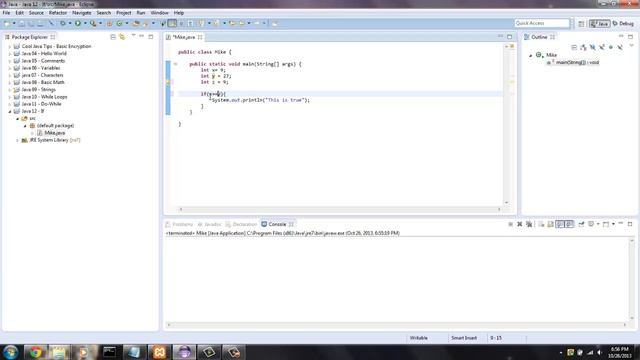Expand the Java 10 - While Loops project

(10, 97)
